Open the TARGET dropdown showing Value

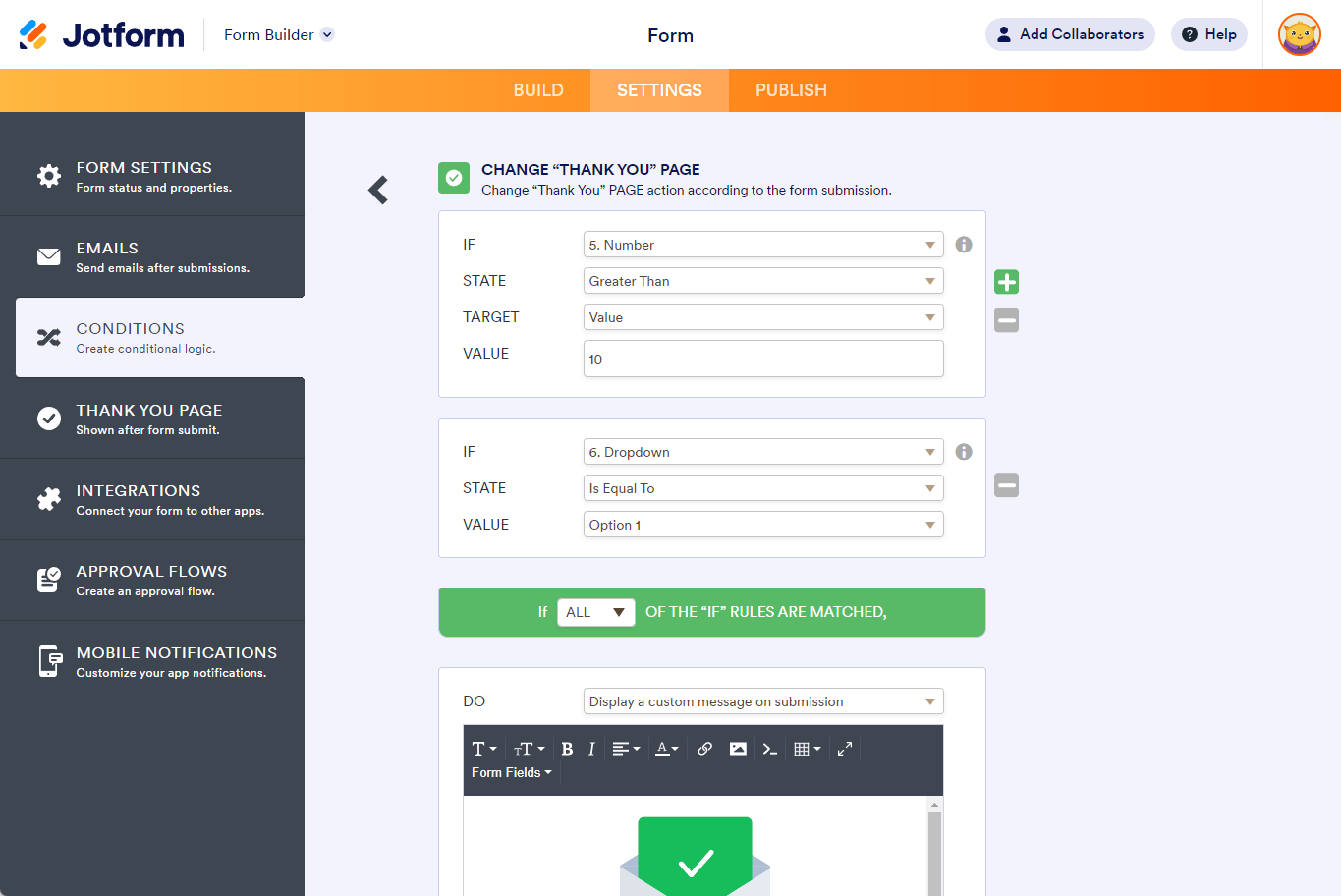click(763, 317)
